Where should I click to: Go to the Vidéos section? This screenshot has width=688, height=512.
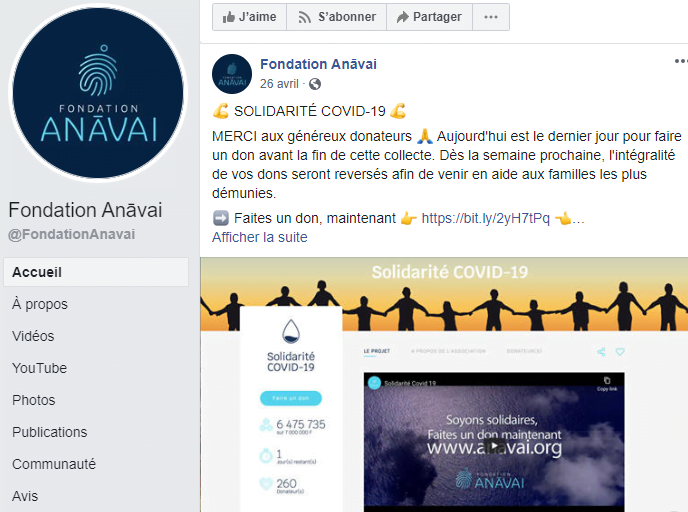pos(33,336)
